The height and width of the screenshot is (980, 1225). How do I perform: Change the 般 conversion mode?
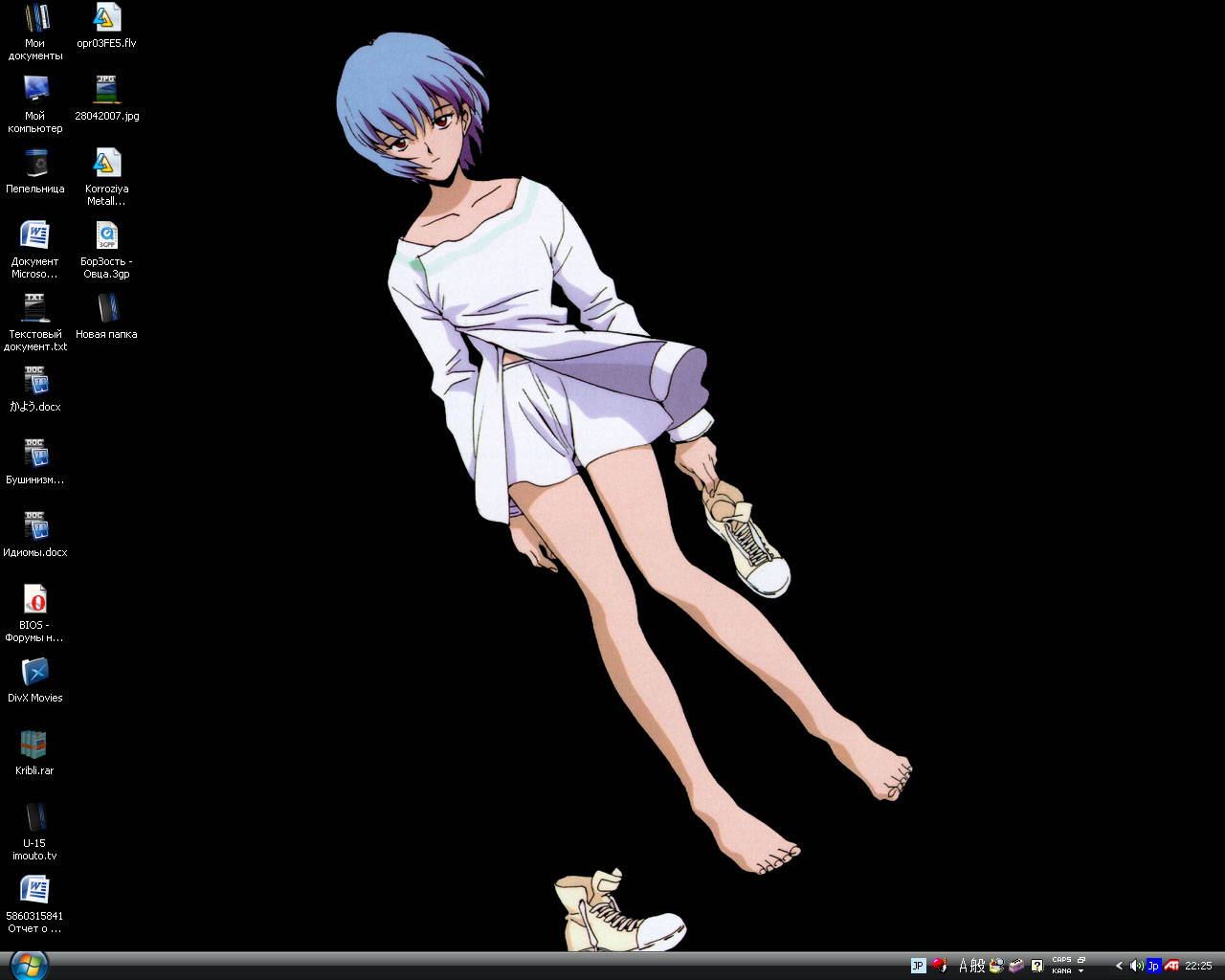click(x=978, y=966)
